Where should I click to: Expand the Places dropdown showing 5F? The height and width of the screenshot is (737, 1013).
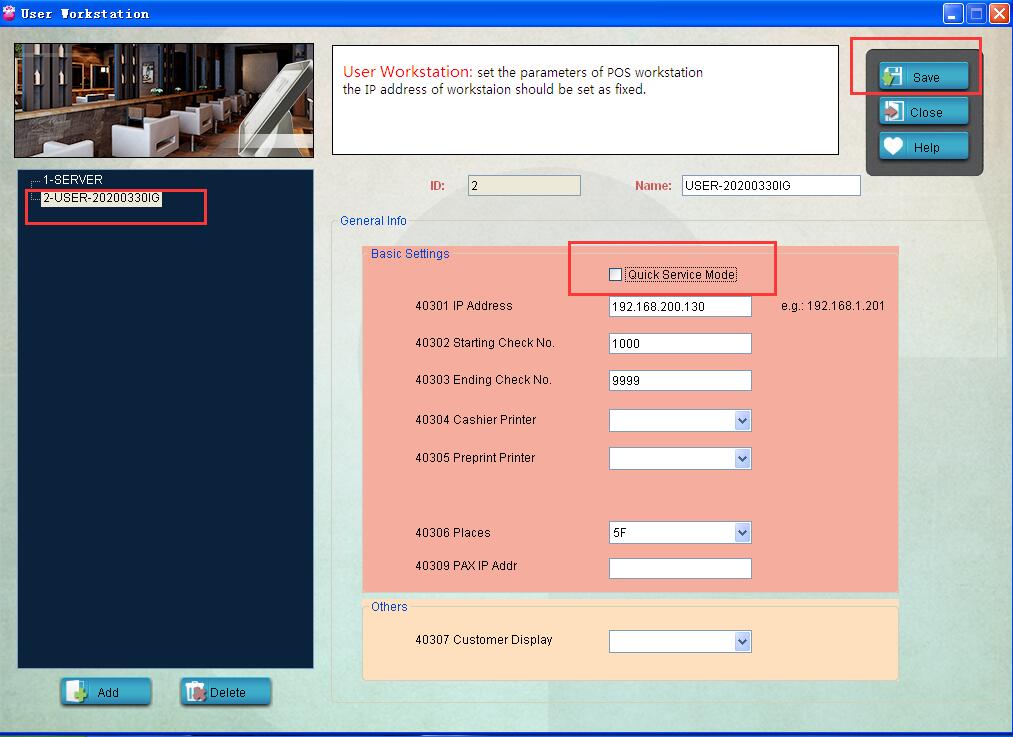(742, 533)
